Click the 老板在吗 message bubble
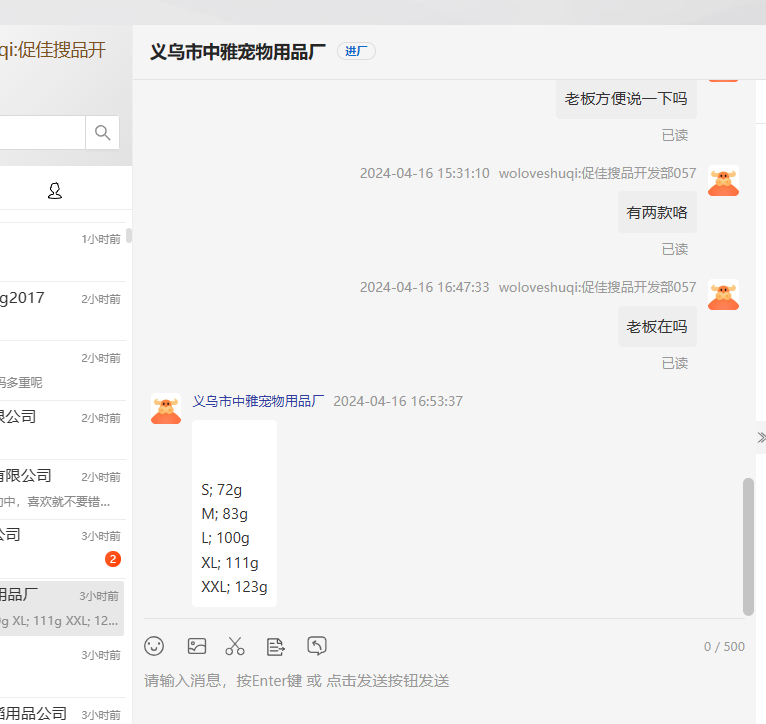This screenshot has width=766, height=724. 657,327
